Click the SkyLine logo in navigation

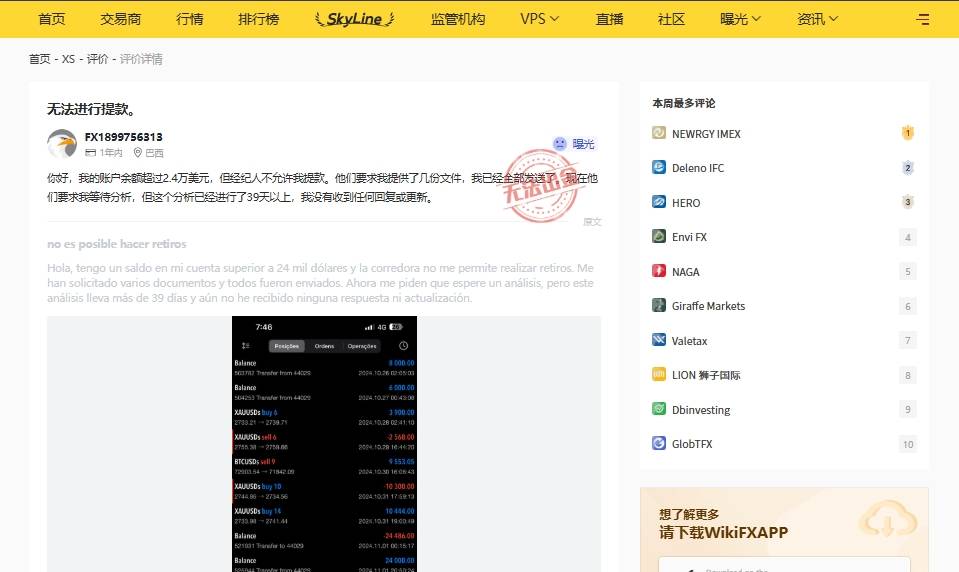pos(355,19)
